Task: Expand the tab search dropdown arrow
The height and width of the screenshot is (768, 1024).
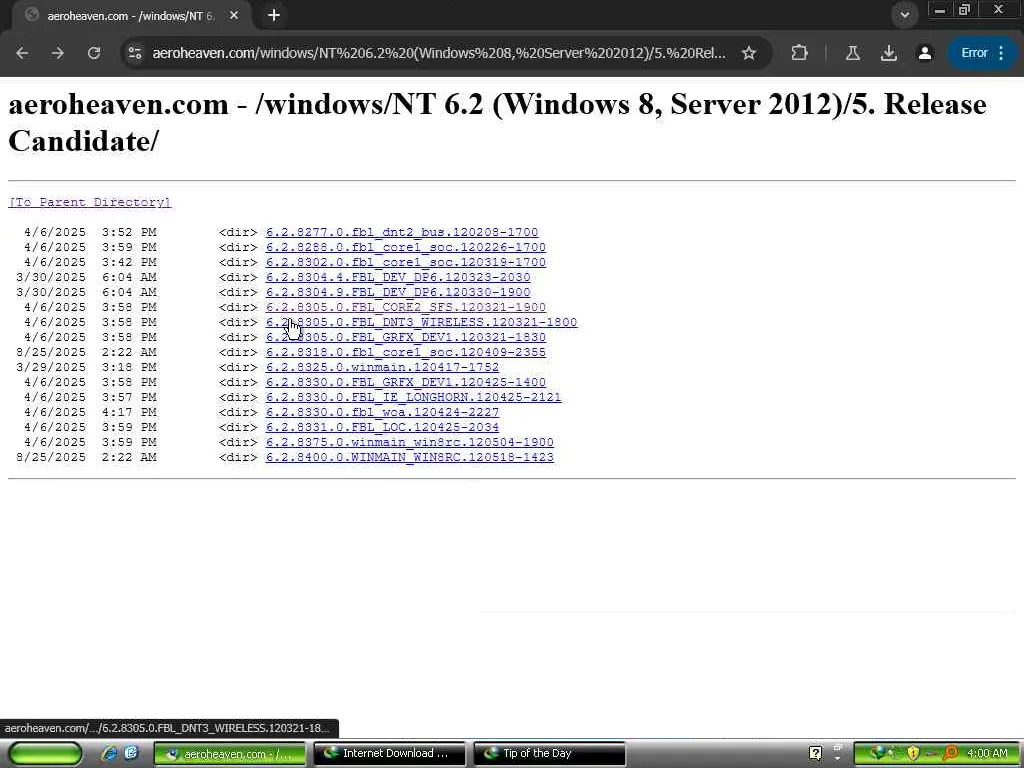Action: point(904,14)
